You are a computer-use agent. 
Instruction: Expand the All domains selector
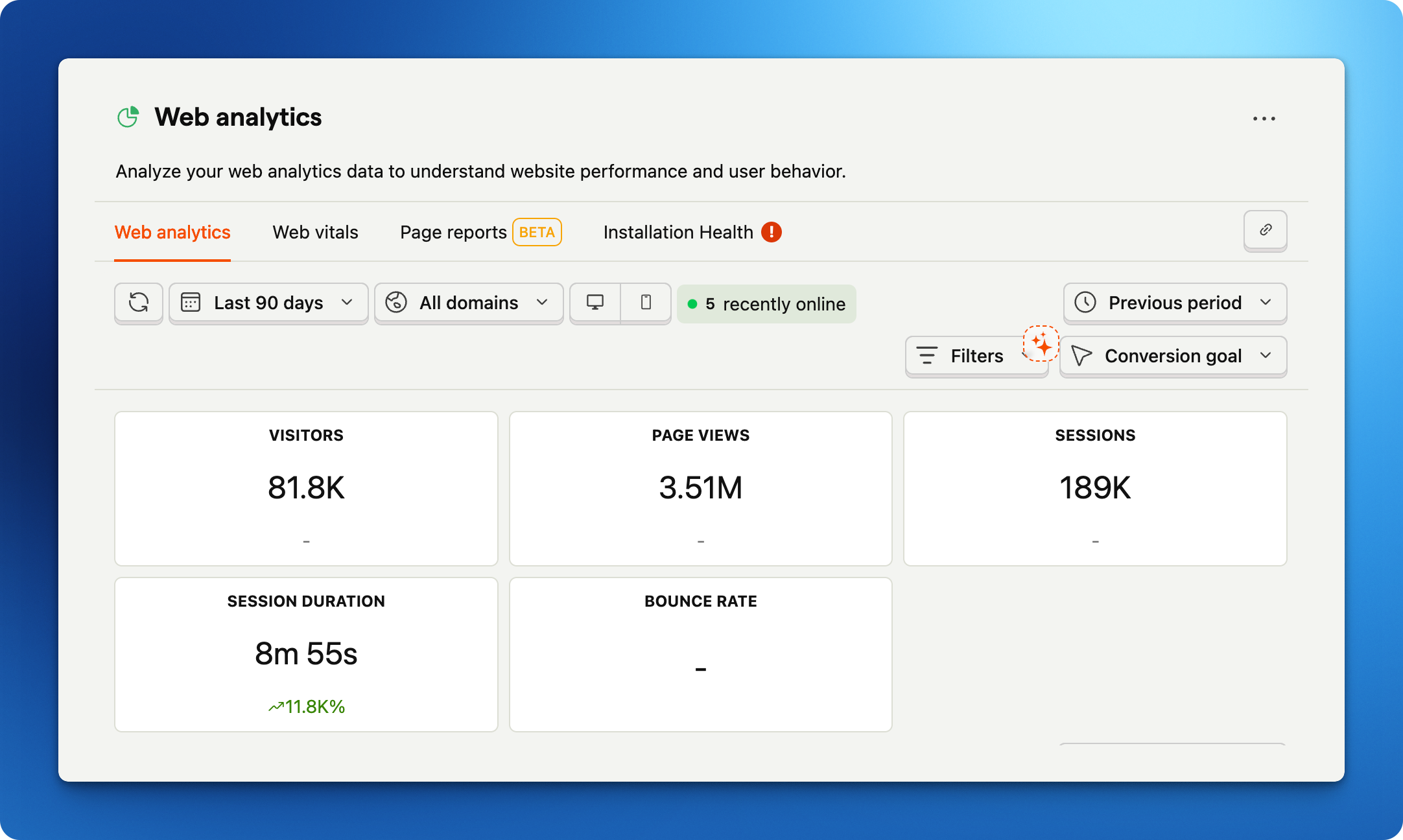coord(468,303)
